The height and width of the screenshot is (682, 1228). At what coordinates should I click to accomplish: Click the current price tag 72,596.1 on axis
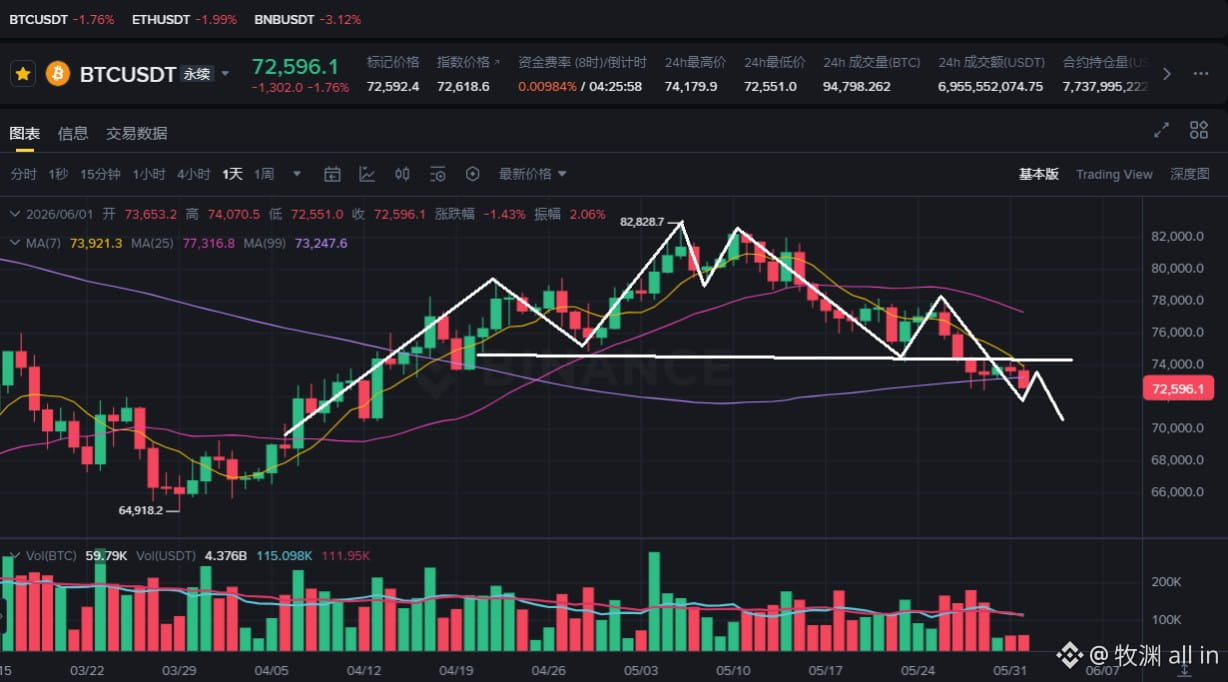[x=1177, y=389]
